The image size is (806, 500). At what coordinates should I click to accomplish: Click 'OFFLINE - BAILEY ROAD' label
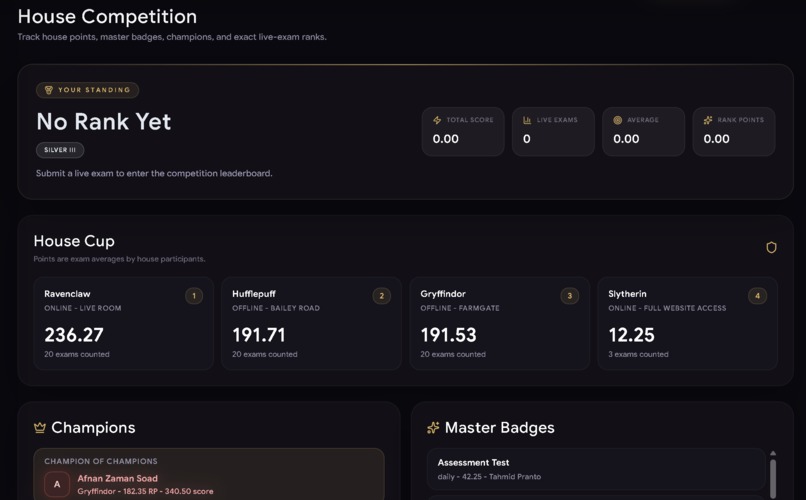click(276, 308)
